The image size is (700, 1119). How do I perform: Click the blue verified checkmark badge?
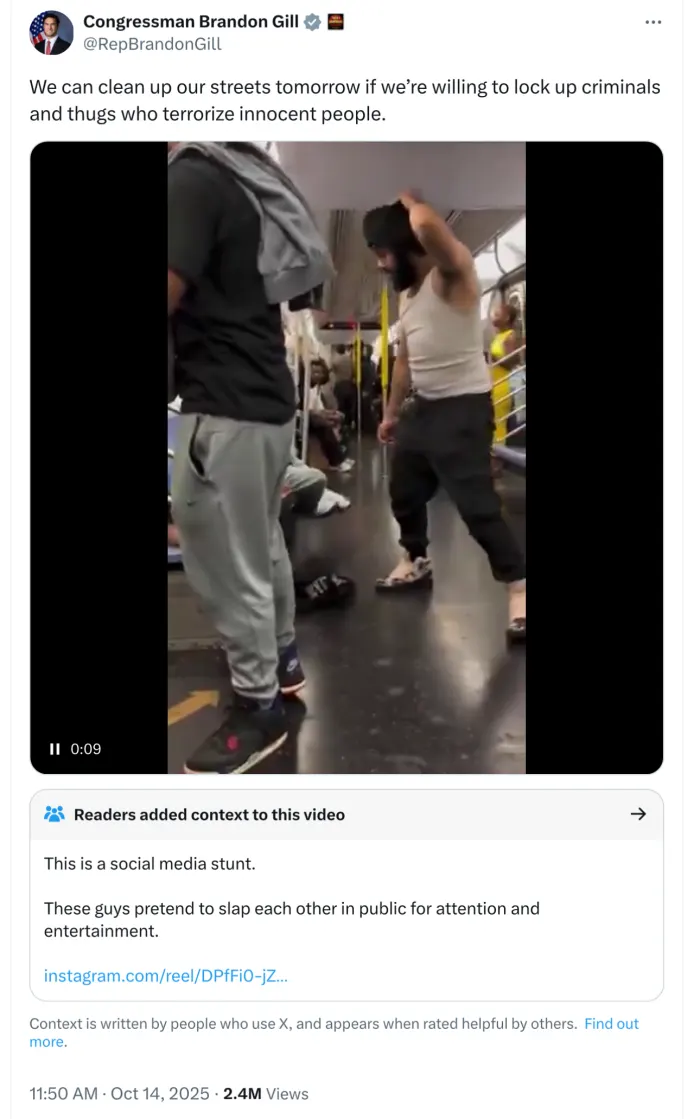coord(312,22)
